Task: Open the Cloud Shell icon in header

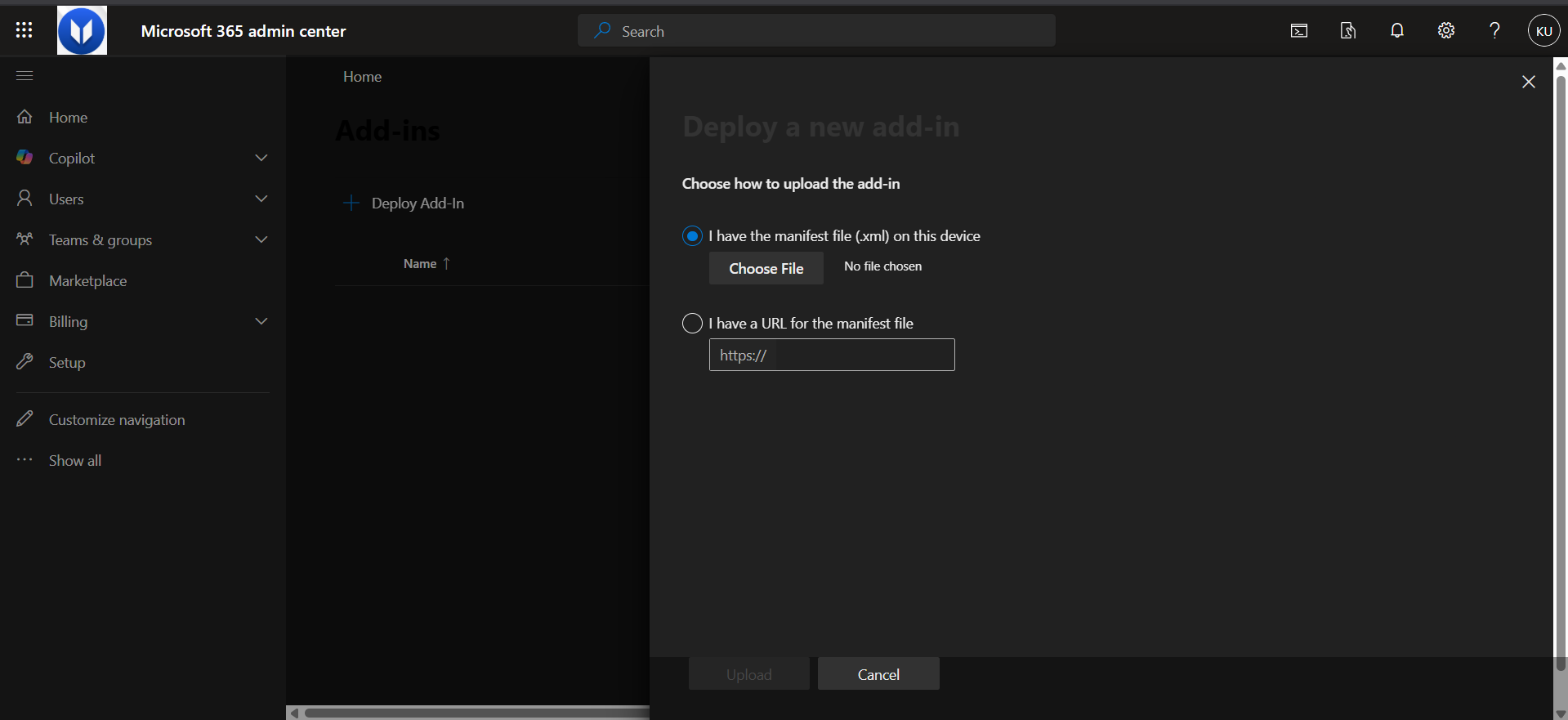Action: (x=1299, y=31)
